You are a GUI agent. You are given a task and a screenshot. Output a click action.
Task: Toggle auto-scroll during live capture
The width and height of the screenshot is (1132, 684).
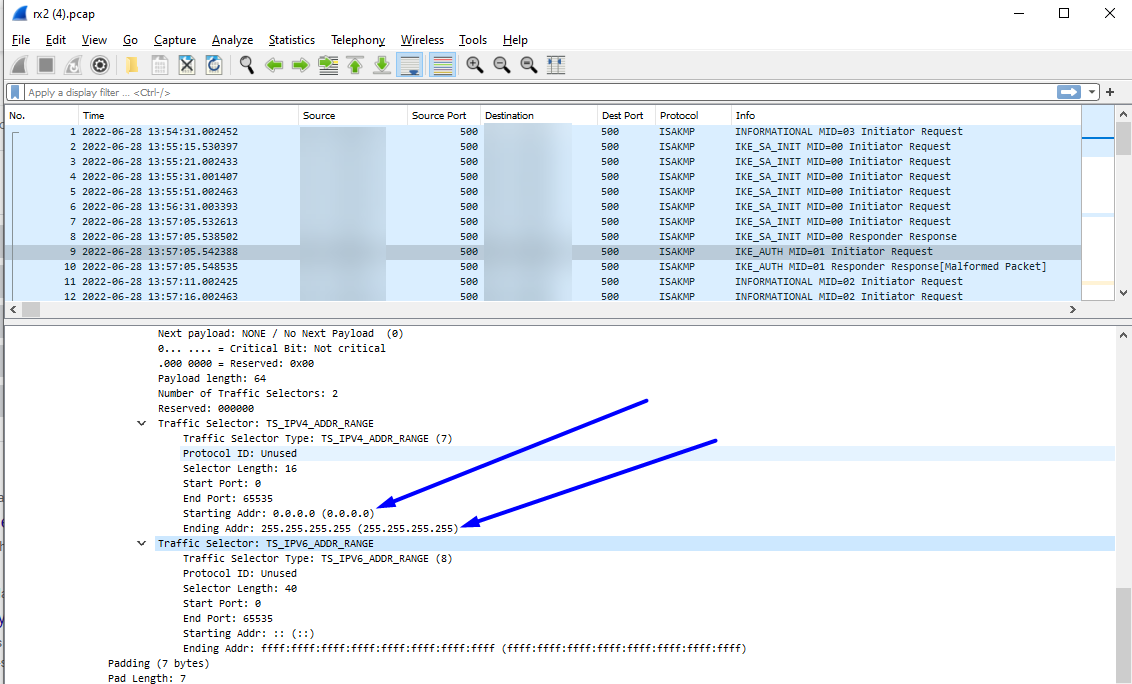[410, 64]
